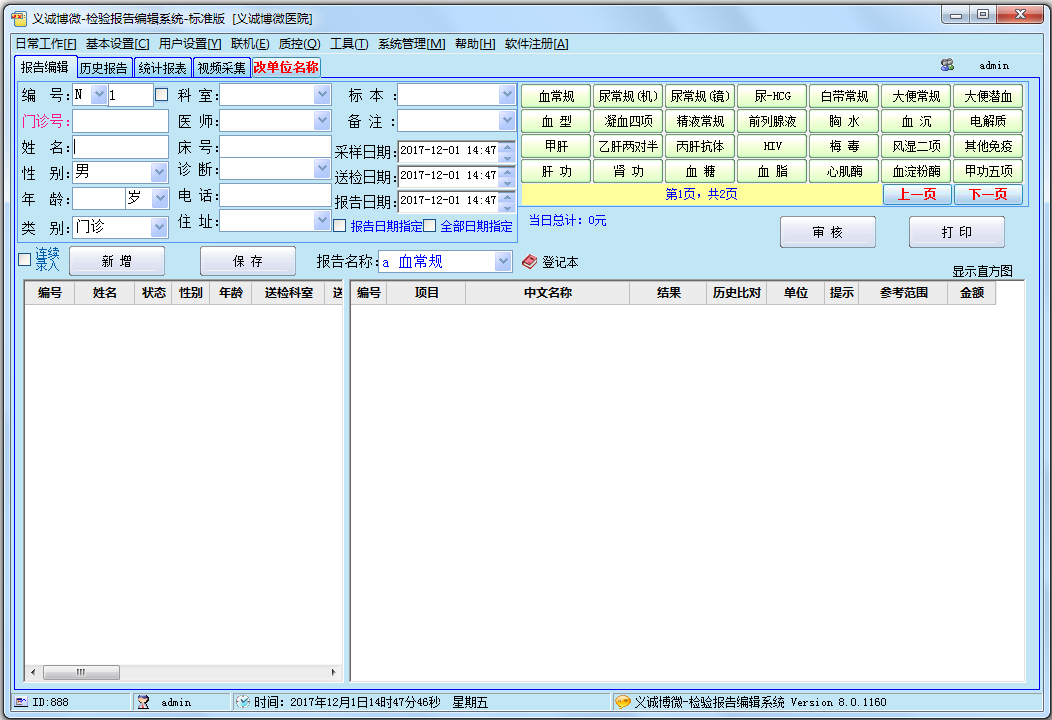Open the 编号 prefix N dropdown
This screenshot has height=720, width=1052.
pos(99,95)
